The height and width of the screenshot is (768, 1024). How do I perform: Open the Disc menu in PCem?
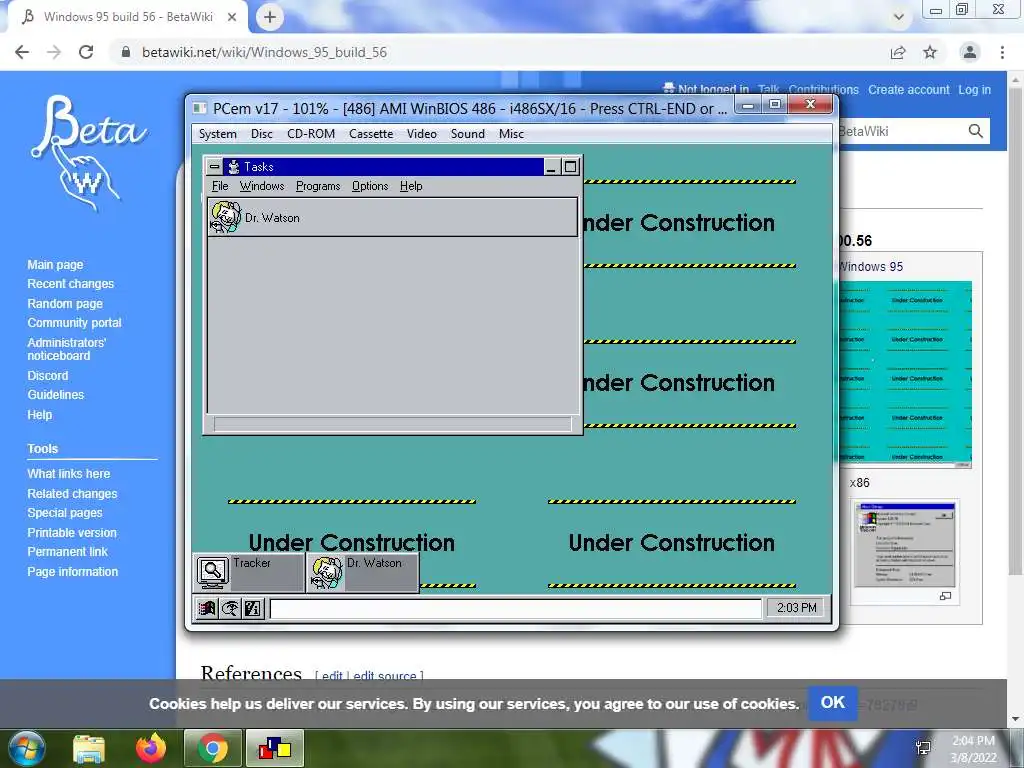pyautogui.click(x=261, y=134)
